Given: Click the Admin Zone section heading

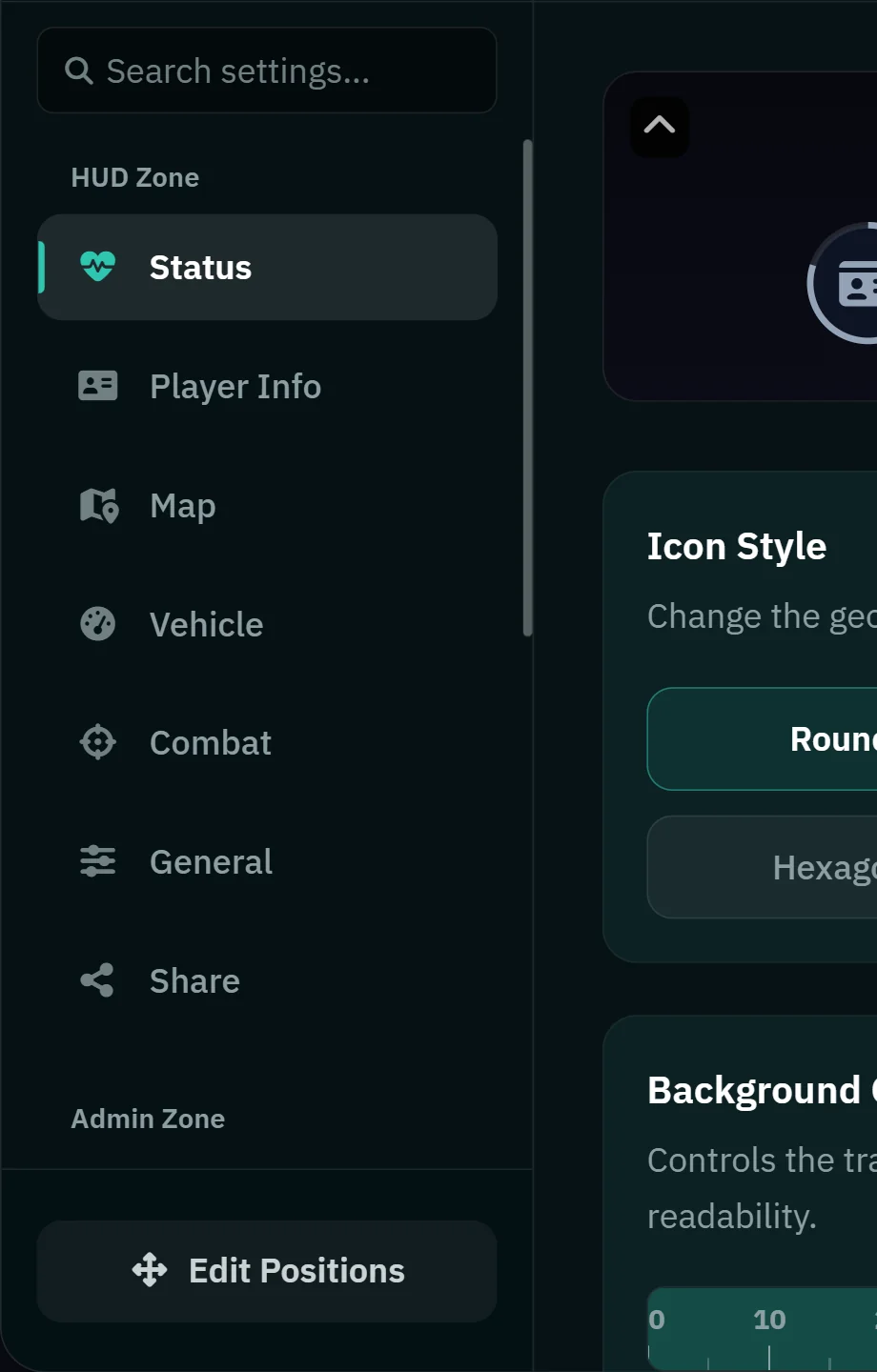Looking at the screenshot, I should click(x=148, y=1119).
